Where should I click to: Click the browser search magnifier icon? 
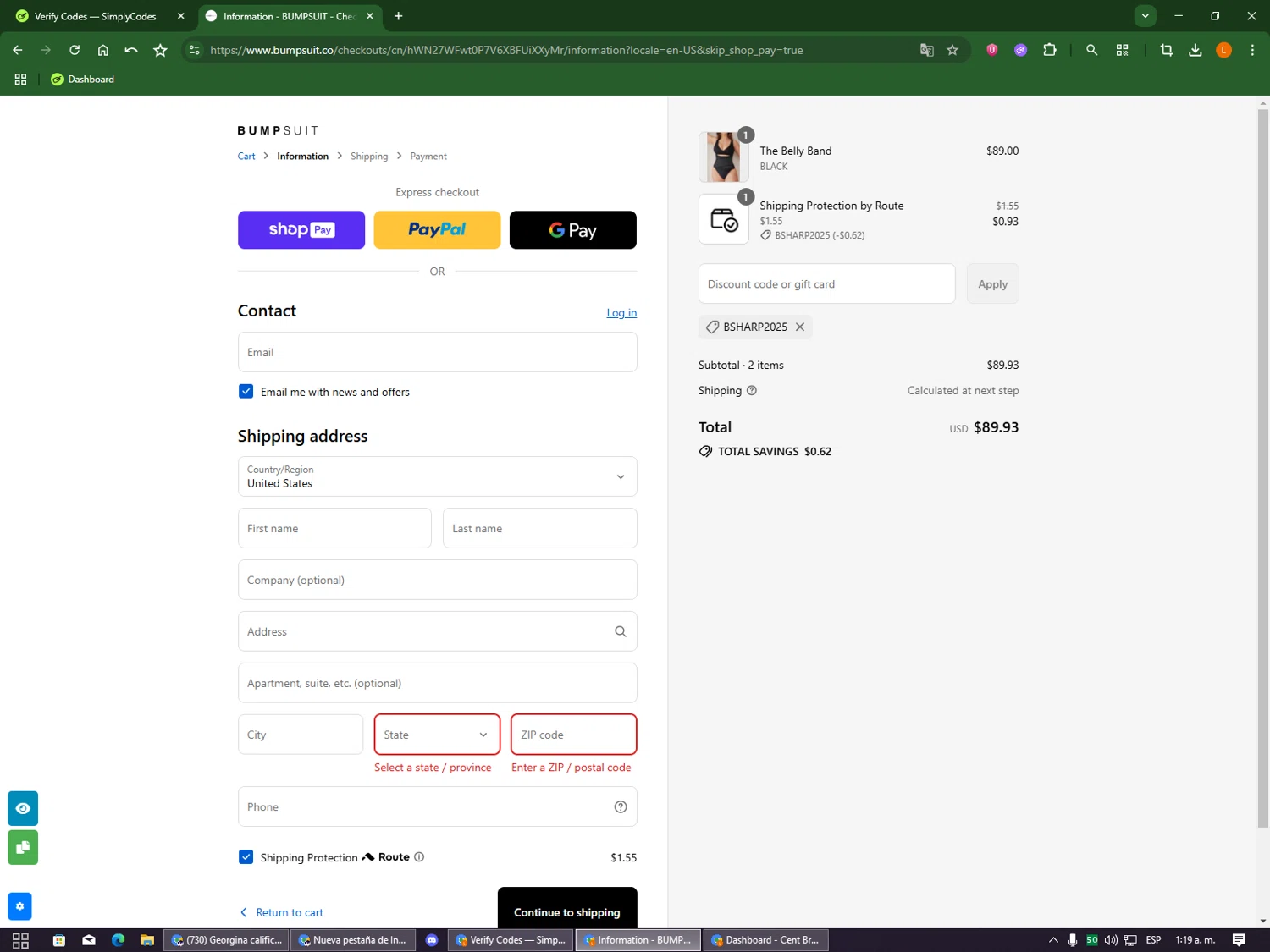(1092, 50)
